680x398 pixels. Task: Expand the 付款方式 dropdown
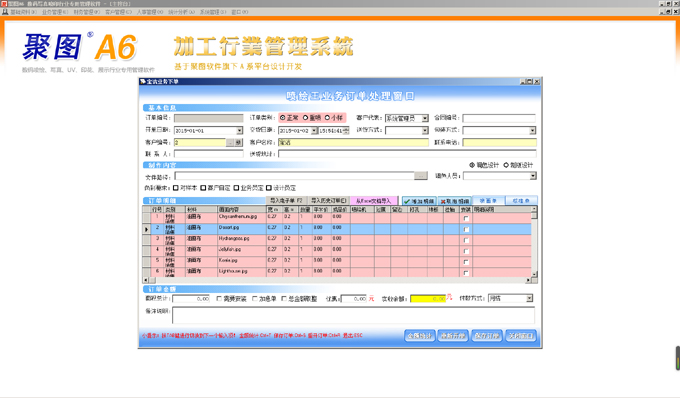[x=530, y=299]
